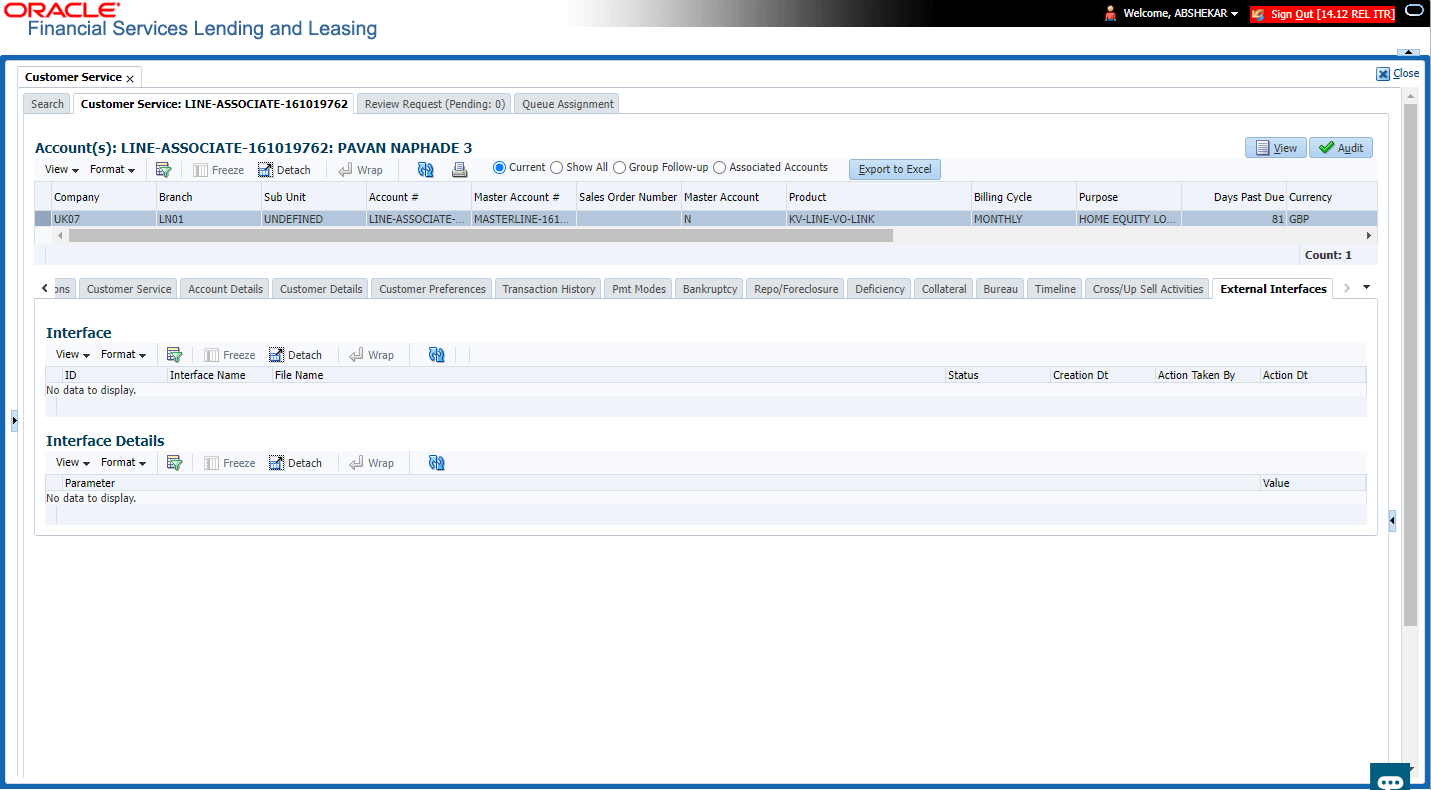Click Wrap in the Interface Details toolbar
The image size is (1431, 790).
[371, 463]
